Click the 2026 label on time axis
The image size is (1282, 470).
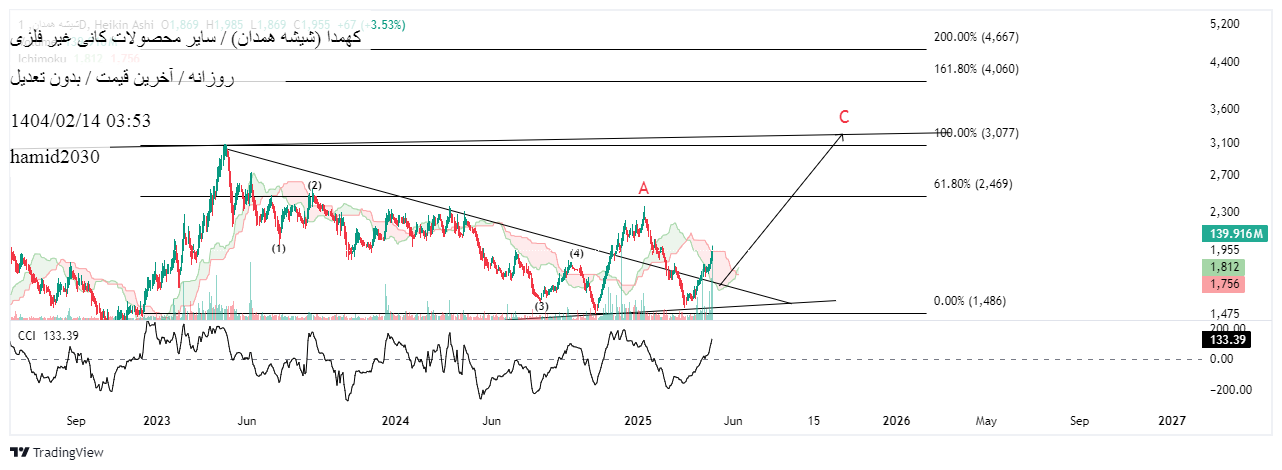pos(895,422)
